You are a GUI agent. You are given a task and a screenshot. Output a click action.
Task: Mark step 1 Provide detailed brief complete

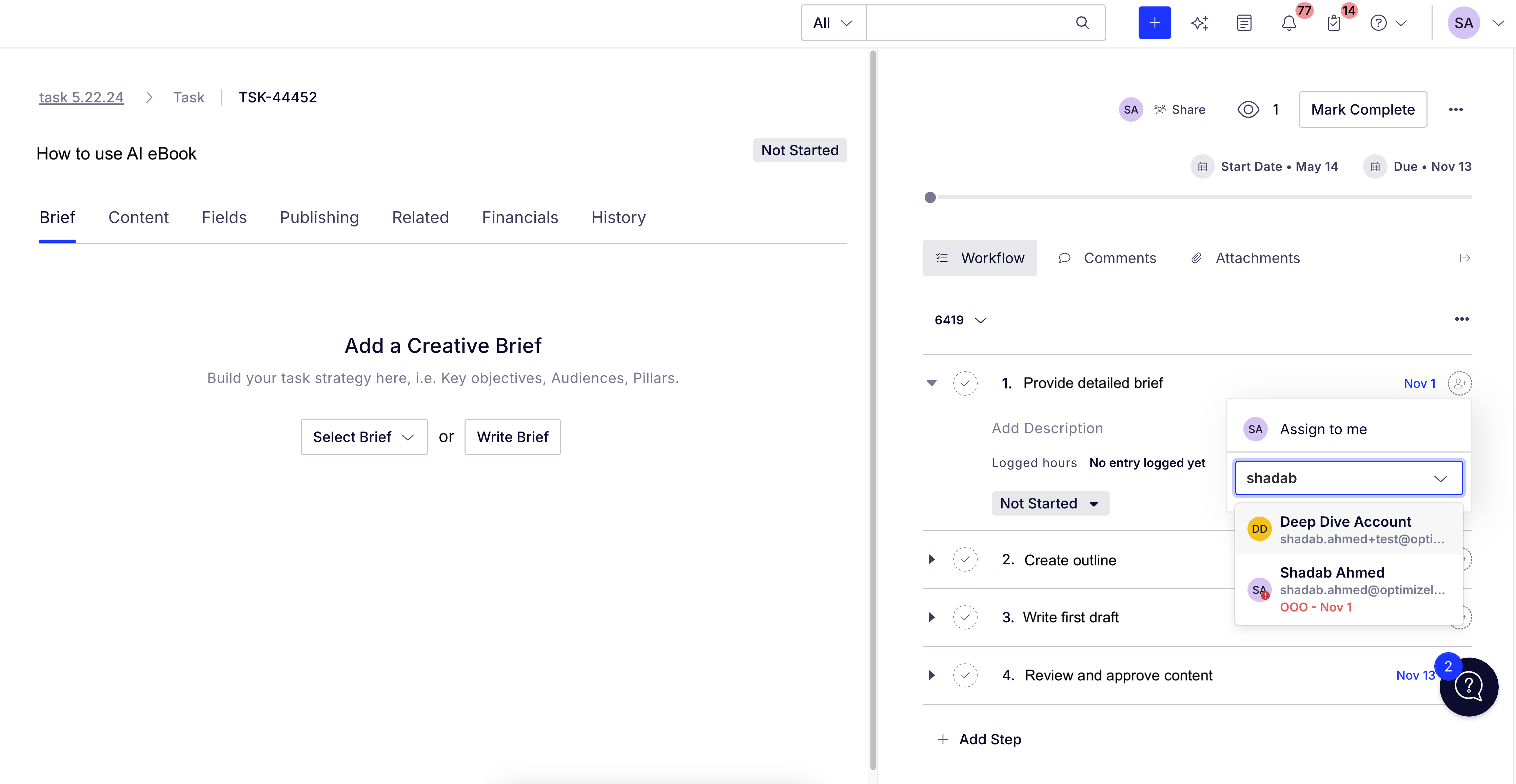[x=965, y=383]
